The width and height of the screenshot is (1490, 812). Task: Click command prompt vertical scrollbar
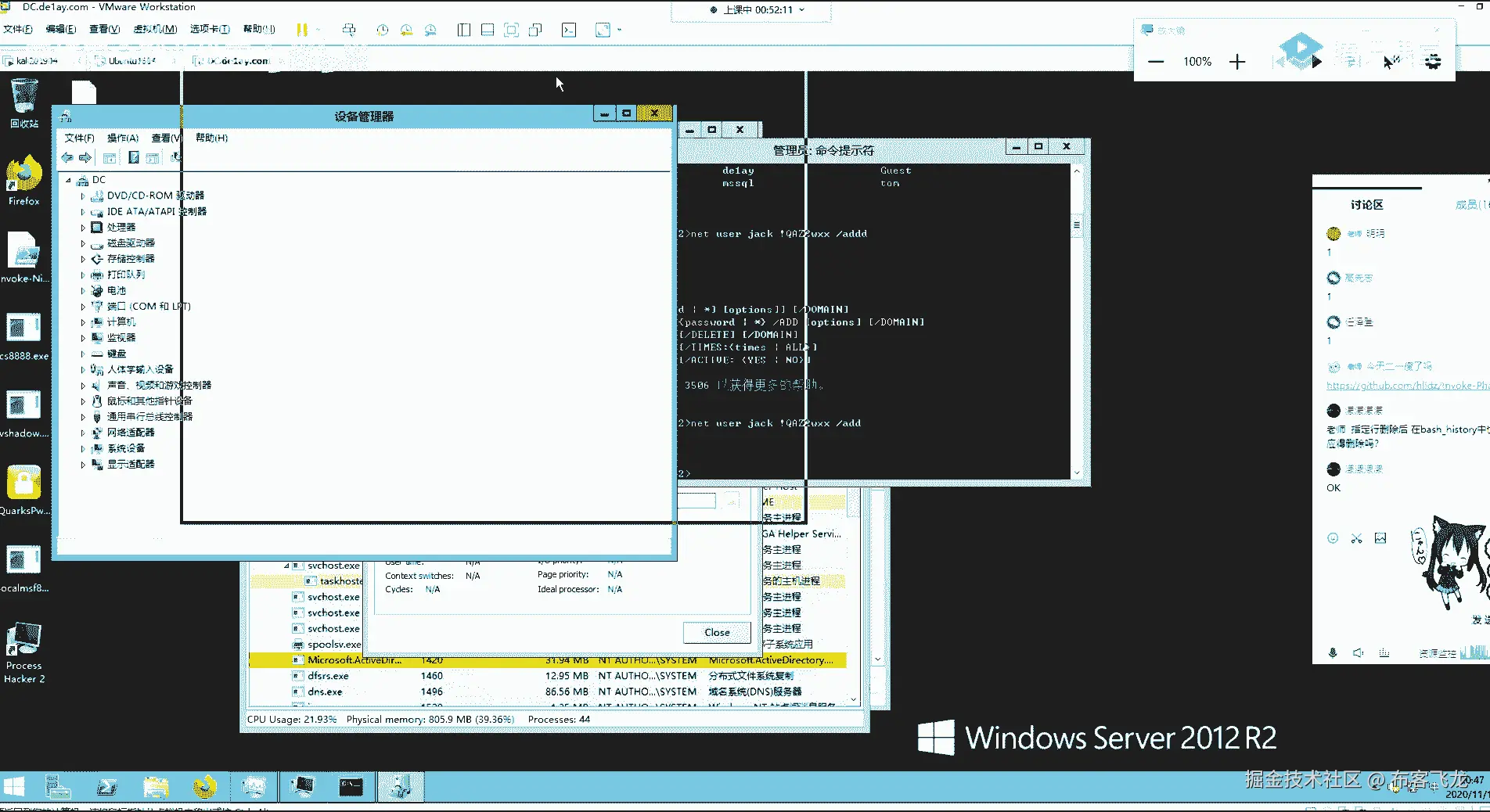tap(1077, 321)
